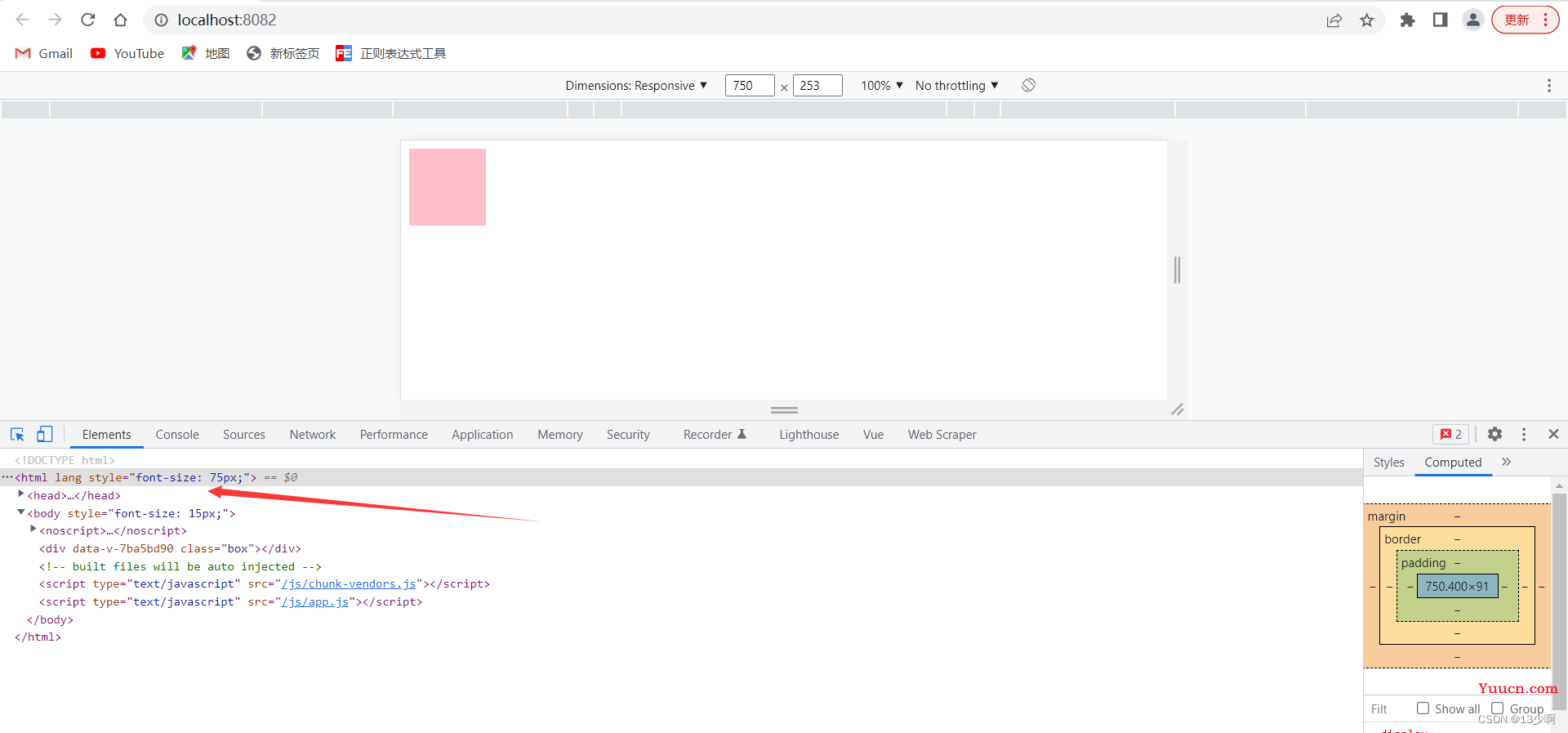Open the extensions puzzle icon
1568x733 pixels.
(1407, 20)
